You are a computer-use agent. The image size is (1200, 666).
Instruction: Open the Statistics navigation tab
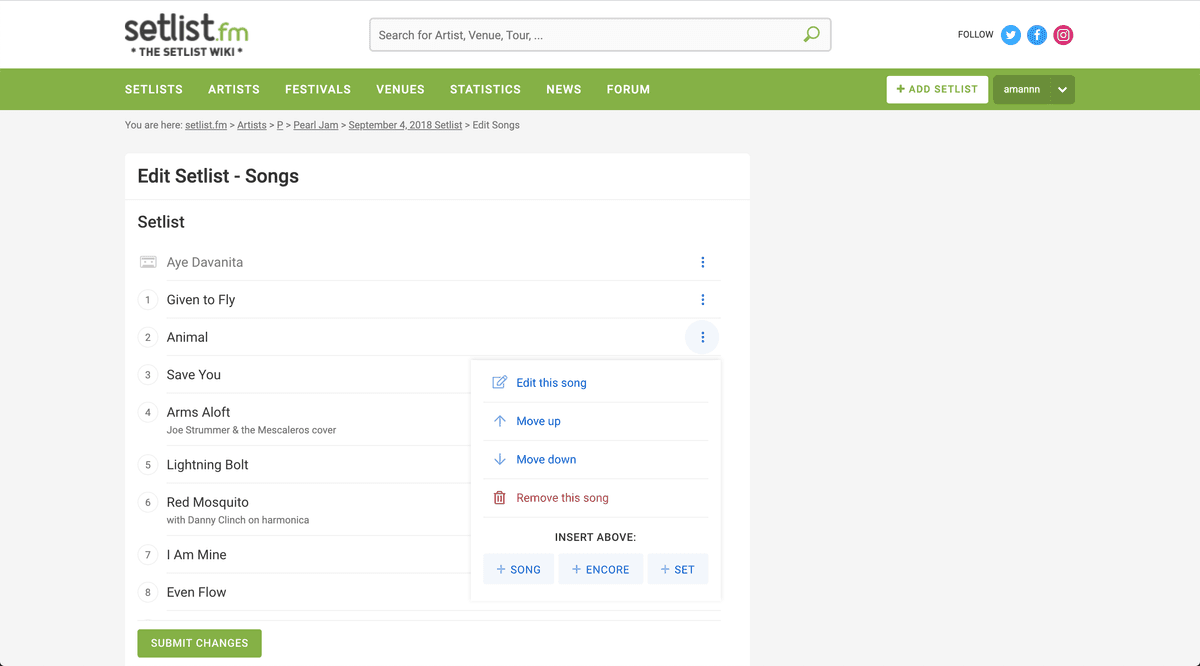[485, 89]
